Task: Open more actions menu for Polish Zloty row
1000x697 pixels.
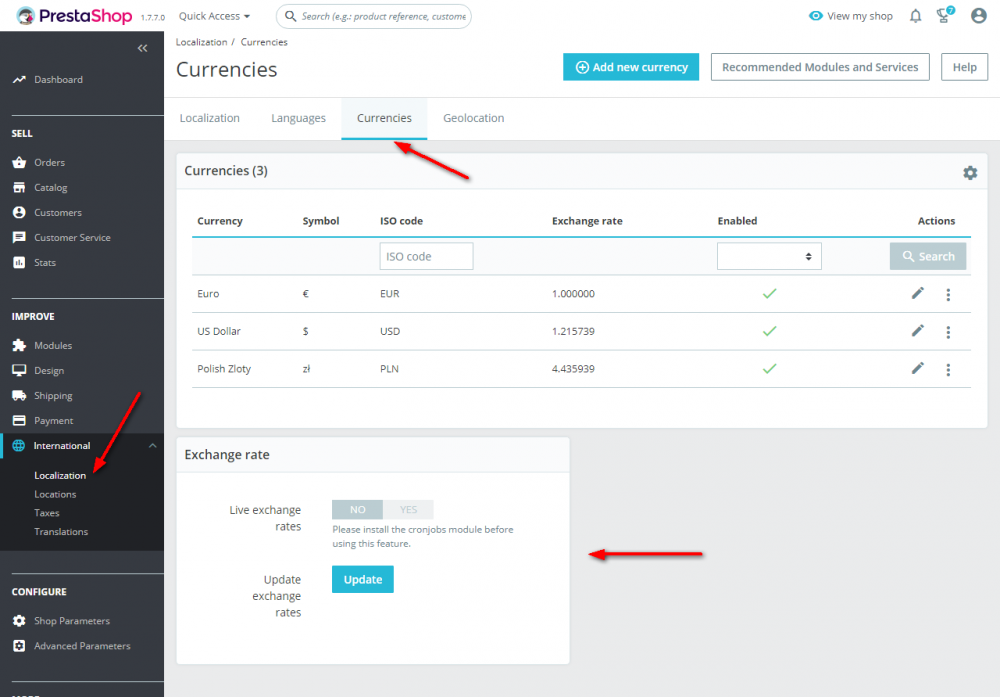Action: pos(948,370)
